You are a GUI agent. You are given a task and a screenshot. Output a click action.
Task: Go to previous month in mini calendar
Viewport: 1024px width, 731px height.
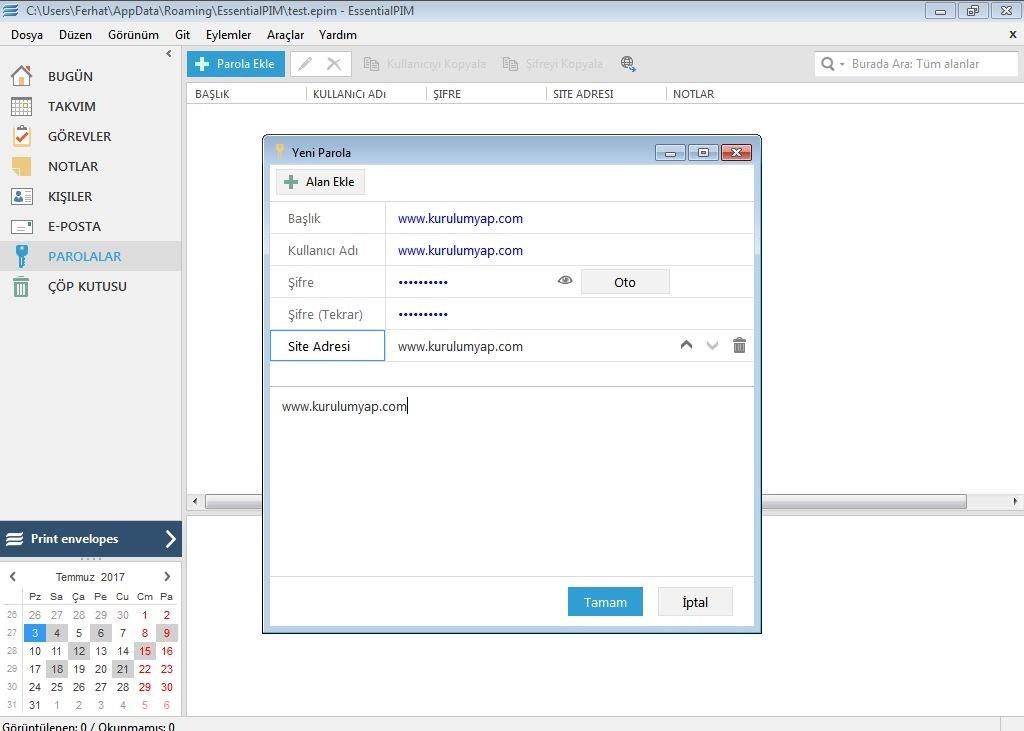coord(12,576)
